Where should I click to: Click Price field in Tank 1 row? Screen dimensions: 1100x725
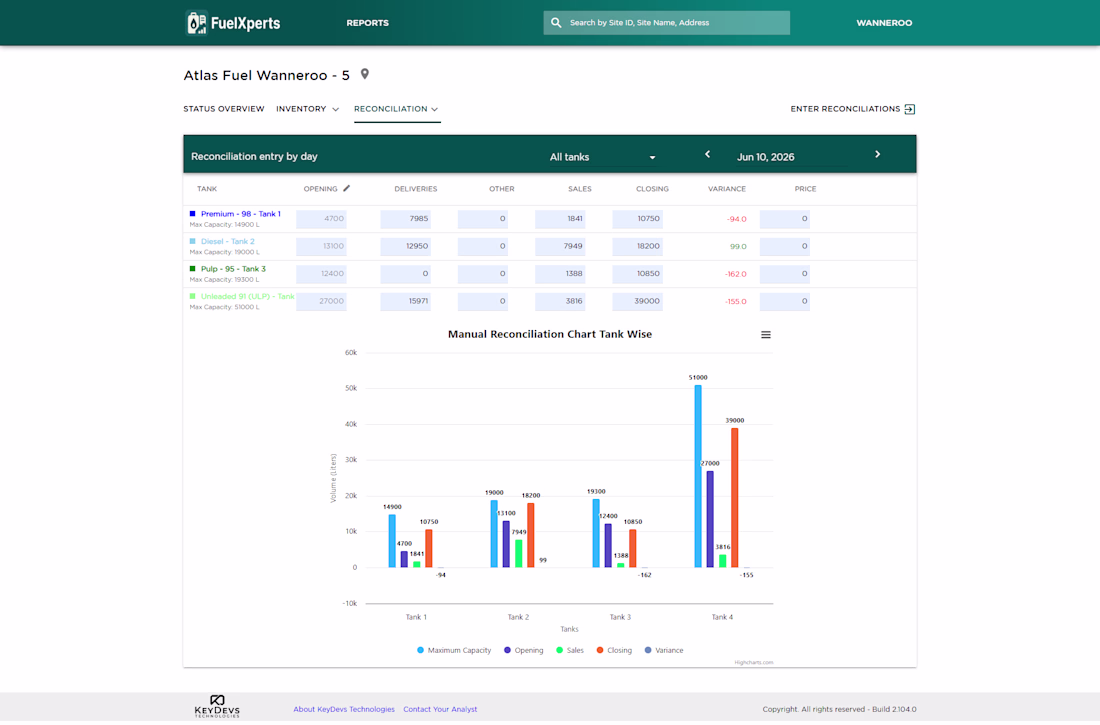pyautogui.click(x=785, y=219)
